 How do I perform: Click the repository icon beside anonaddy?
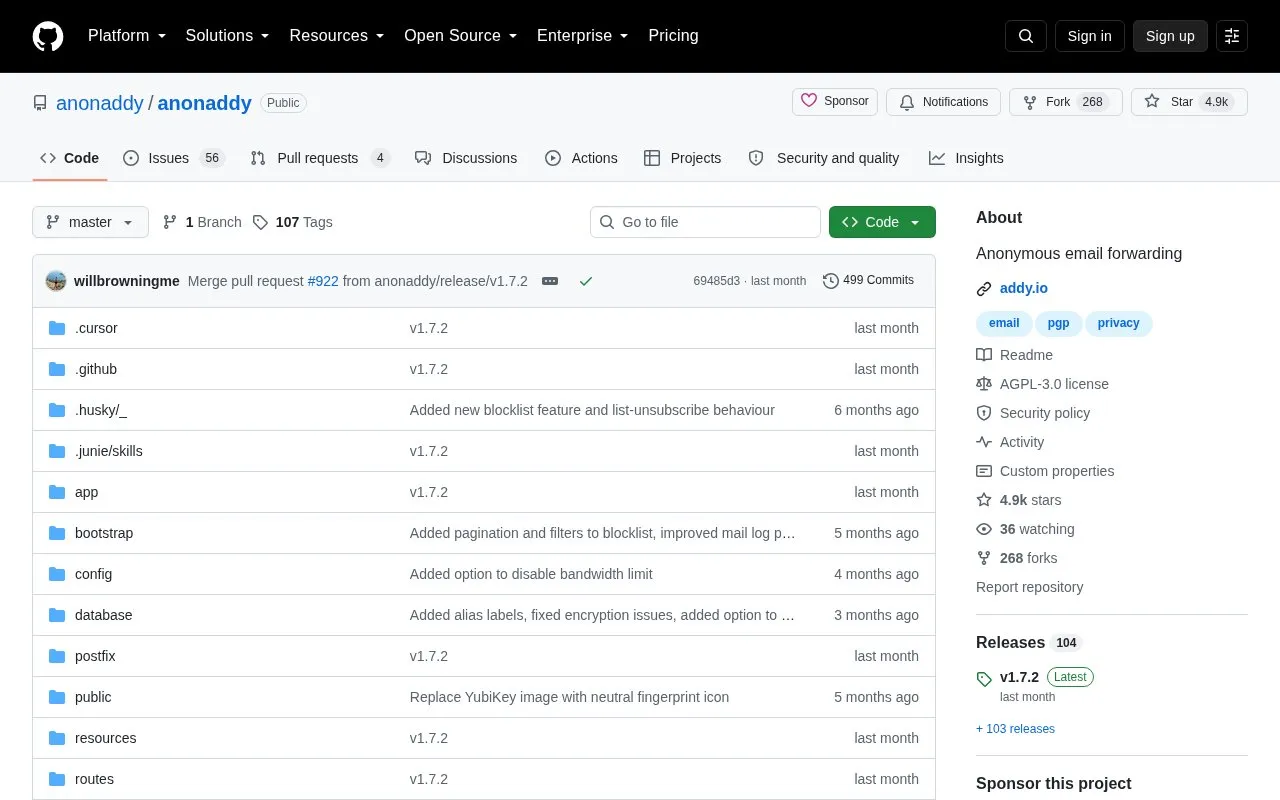(40, 103)
